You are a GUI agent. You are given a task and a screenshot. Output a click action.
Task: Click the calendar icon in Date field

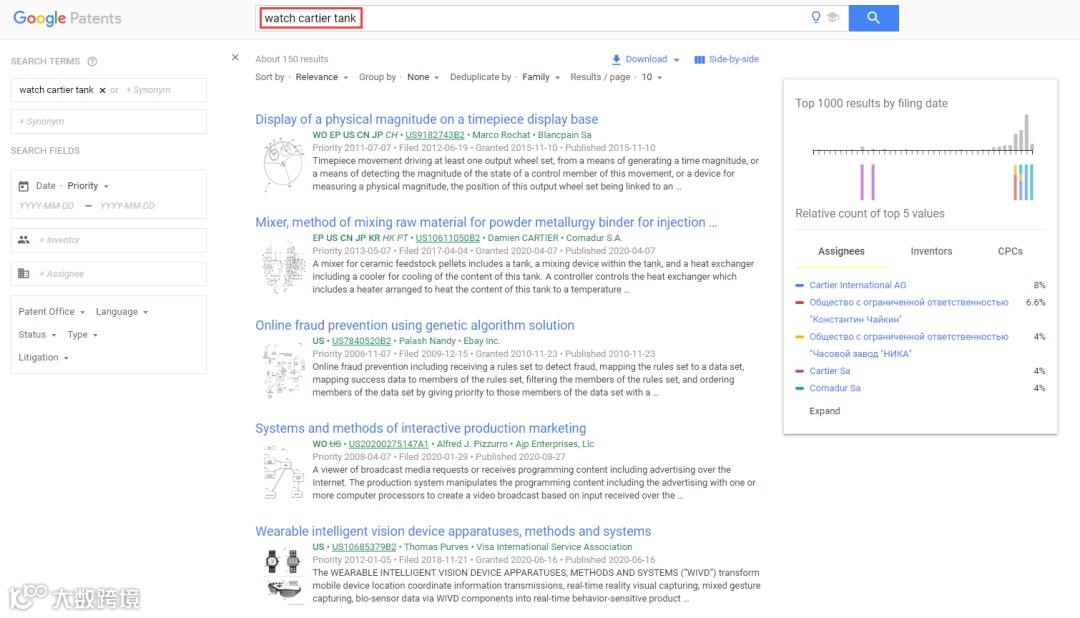[x=23, y=186]
